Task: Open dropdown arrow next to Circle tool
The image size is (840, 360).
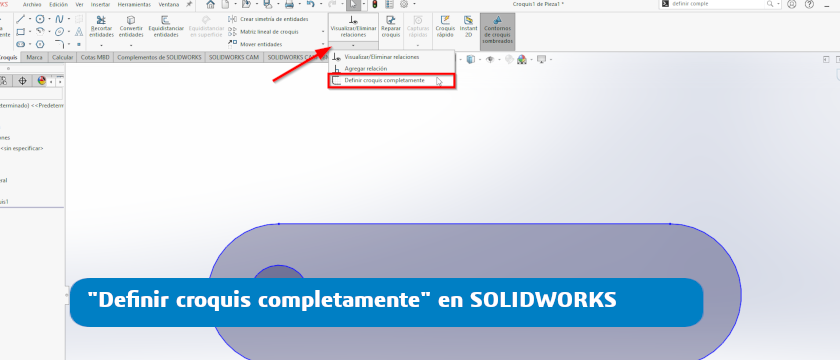Action: pos(49,19)
